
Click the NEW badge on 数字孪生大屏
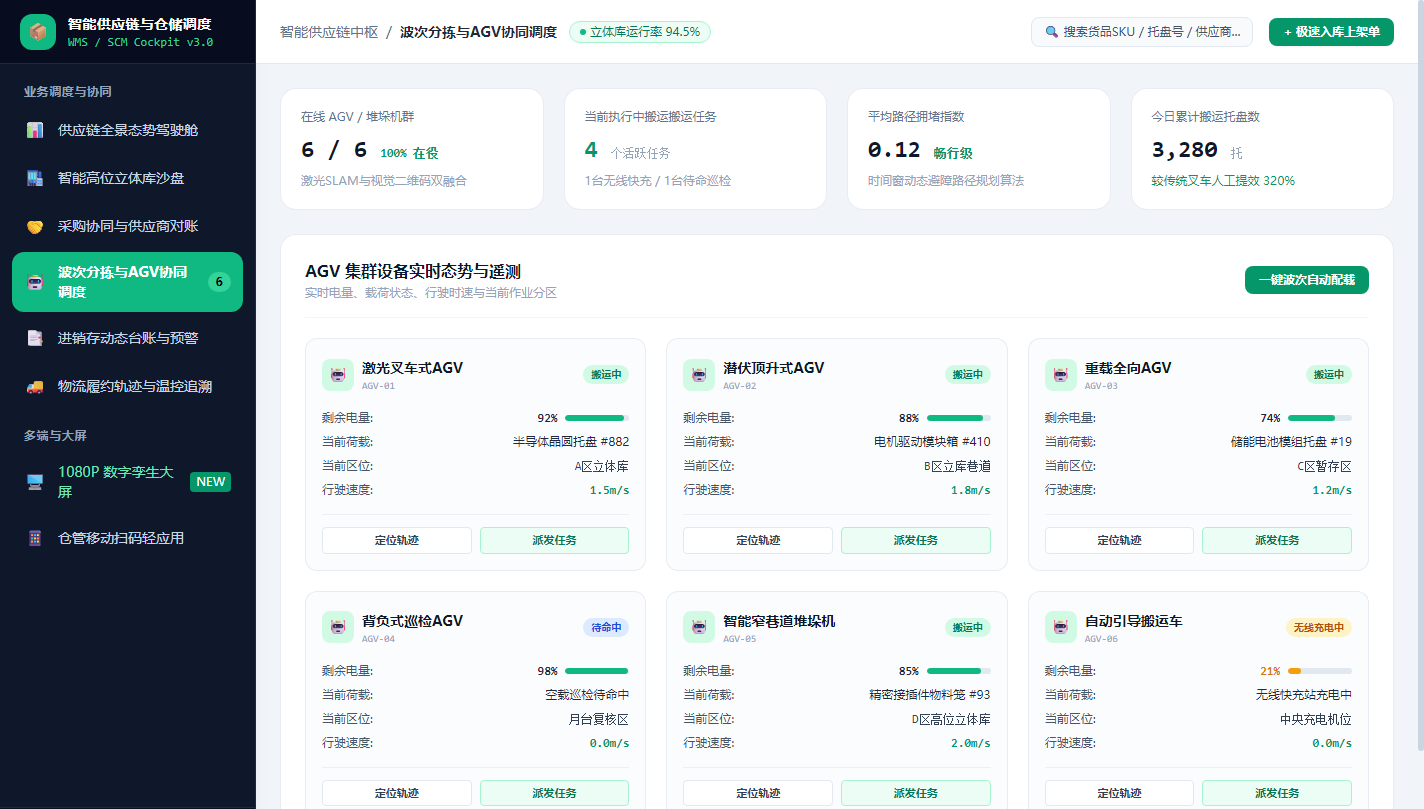coord(211,482)
